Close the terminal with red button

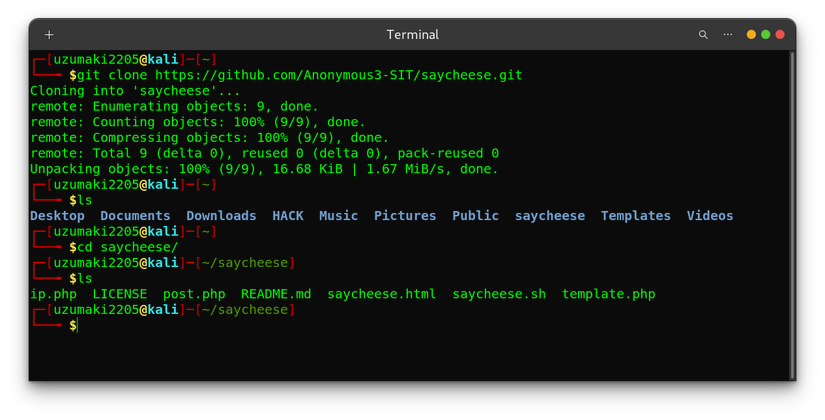780,35
